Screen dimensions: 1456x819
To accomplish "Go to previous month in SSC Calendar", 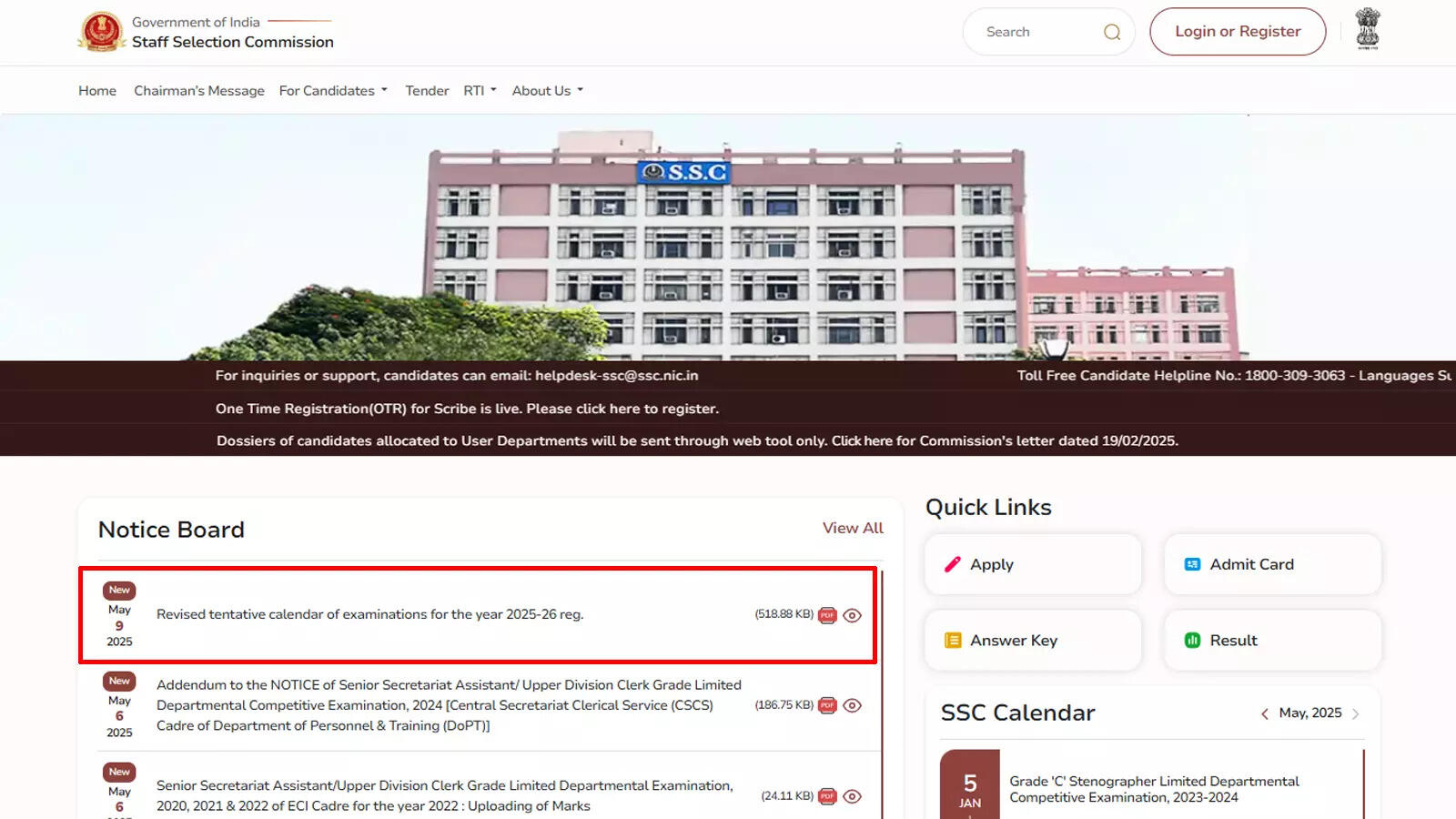I will pos(1264,713).
